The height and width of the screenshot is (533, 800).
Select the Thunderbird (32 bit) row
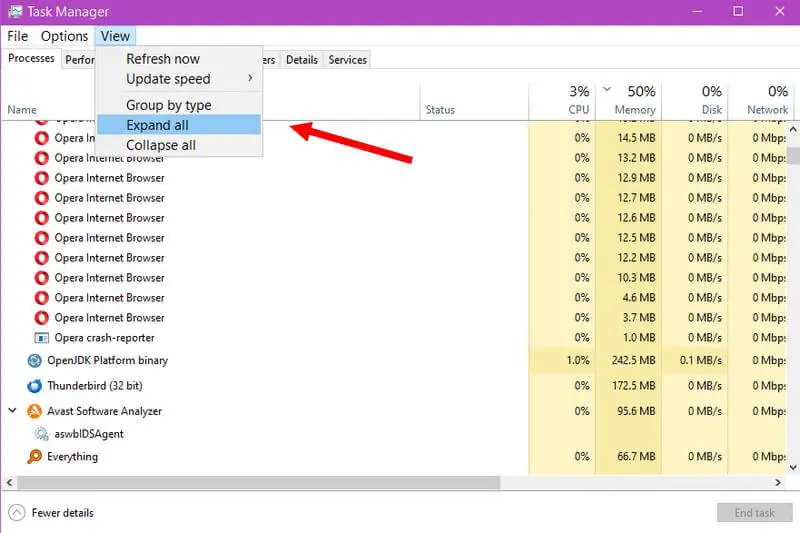click(394, 386)
